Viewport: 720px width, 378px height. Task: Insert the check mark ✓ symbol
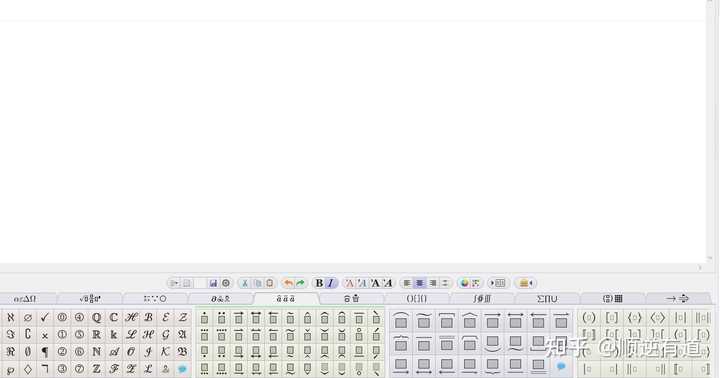pos(45,317)
